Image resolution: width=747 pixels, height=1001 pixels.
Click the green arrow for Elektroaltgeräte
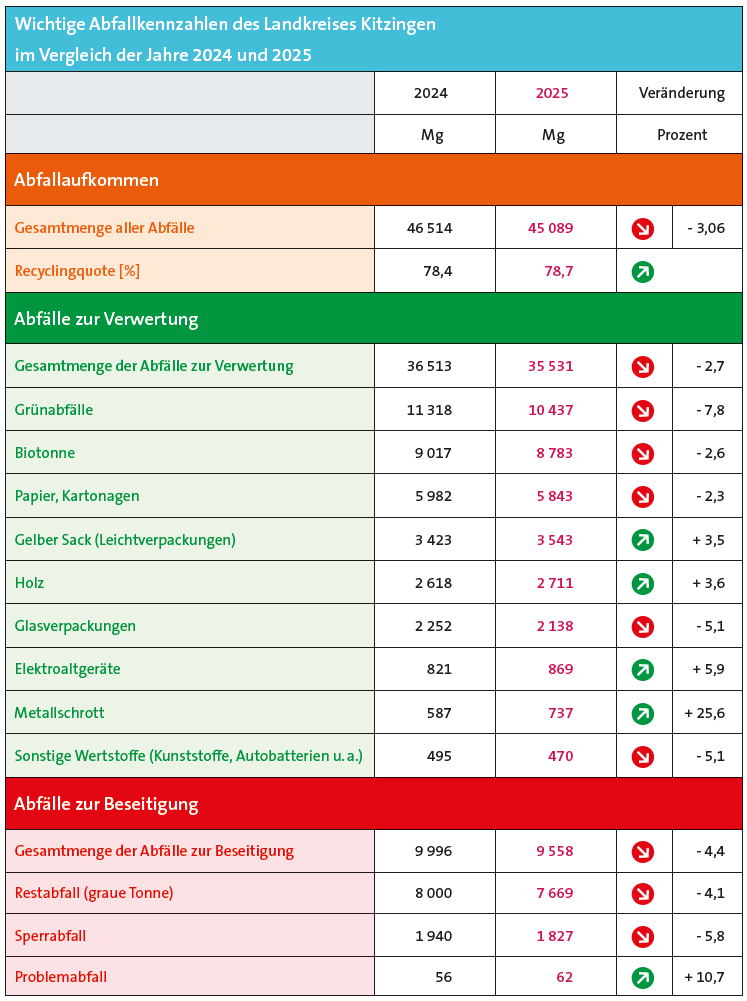point(643,670)
